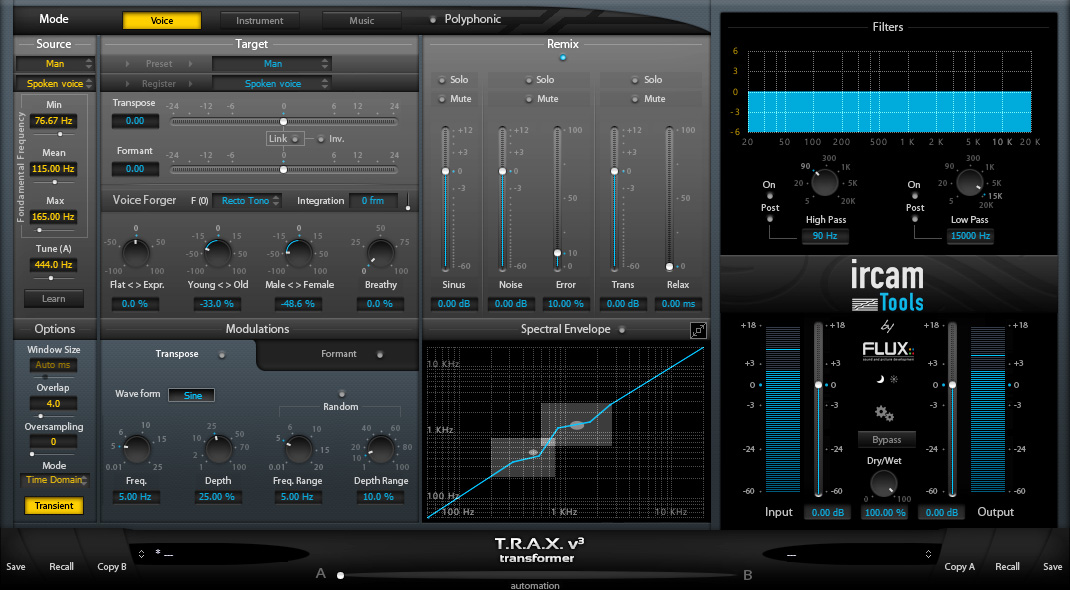Image resolution: width=1070 pixels, height=590 pixels.
Task: Click the modulation Freq. knob
Action: pos(136,449)
